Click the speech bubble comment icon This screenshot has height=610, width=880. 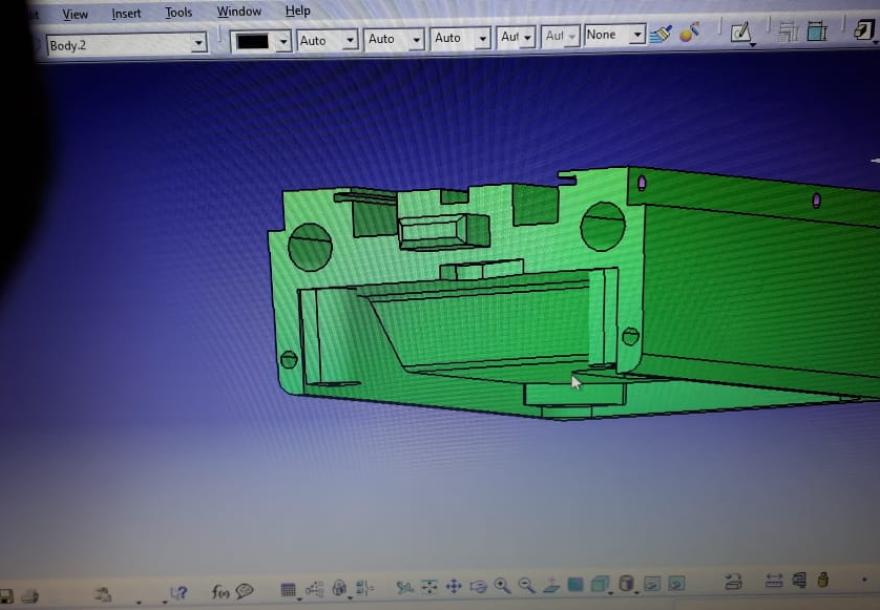click(245, 590)
